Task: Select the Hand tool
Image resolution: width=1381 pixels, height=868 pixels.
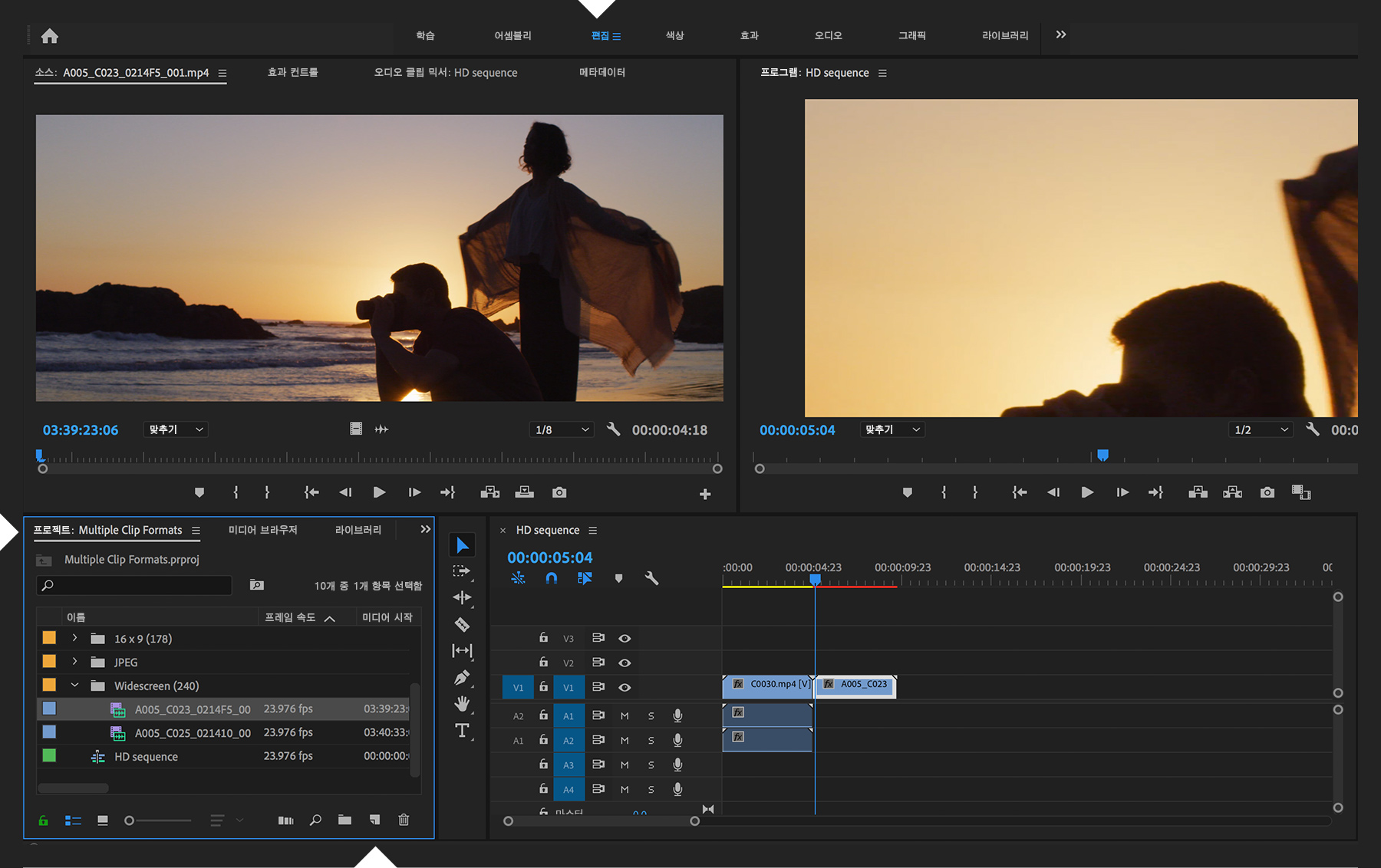Action: tap(462, 704)
